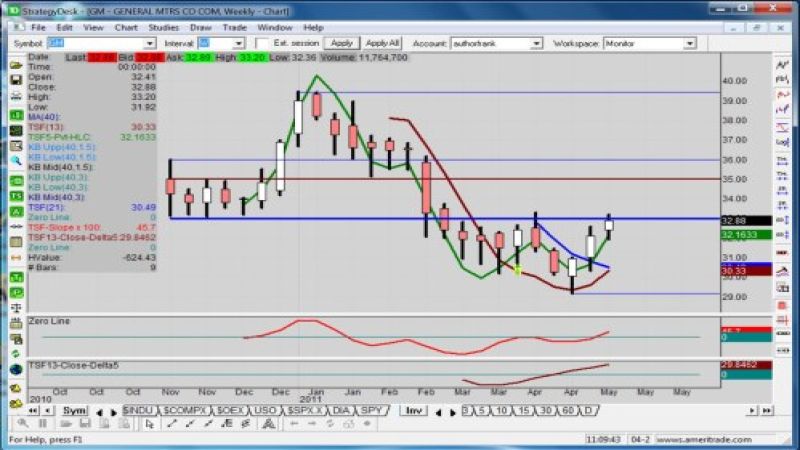
Task: Click the print icon in left sidebar
Action: pos(16,97)
